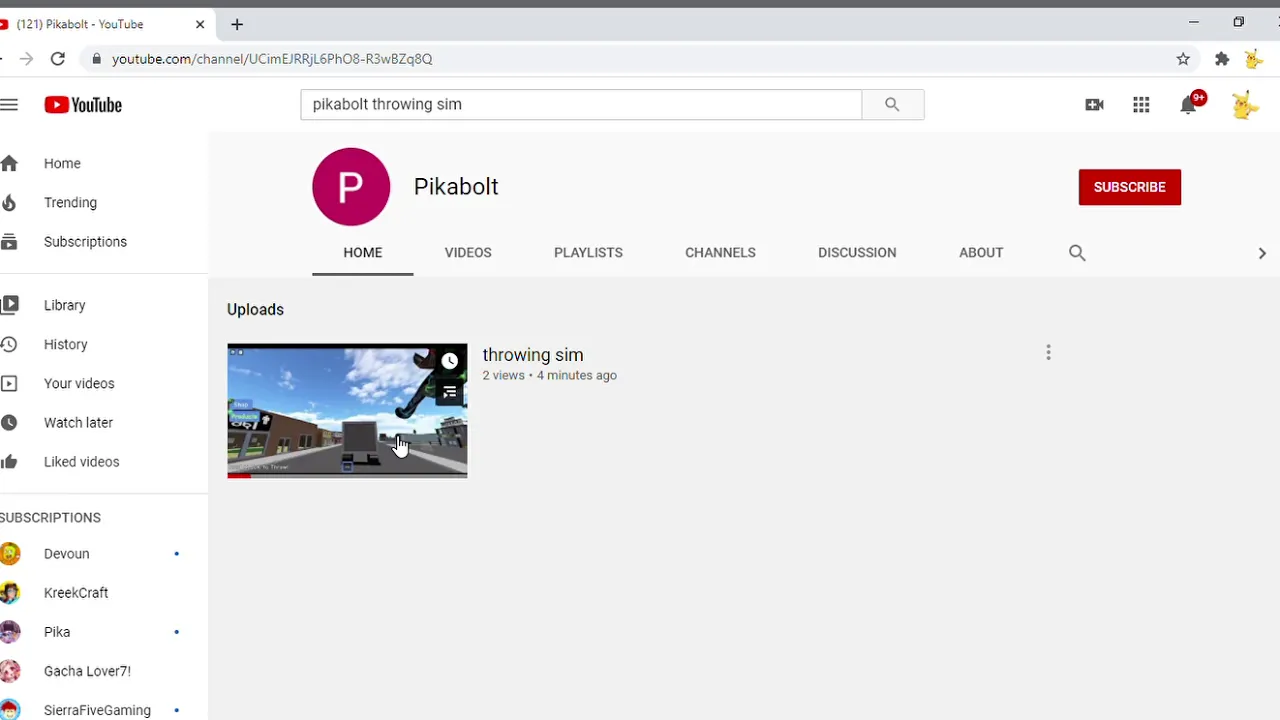1280x720 pixels.
Task: Show more channel tabs arrow
Action: [x=1262, y=253]
